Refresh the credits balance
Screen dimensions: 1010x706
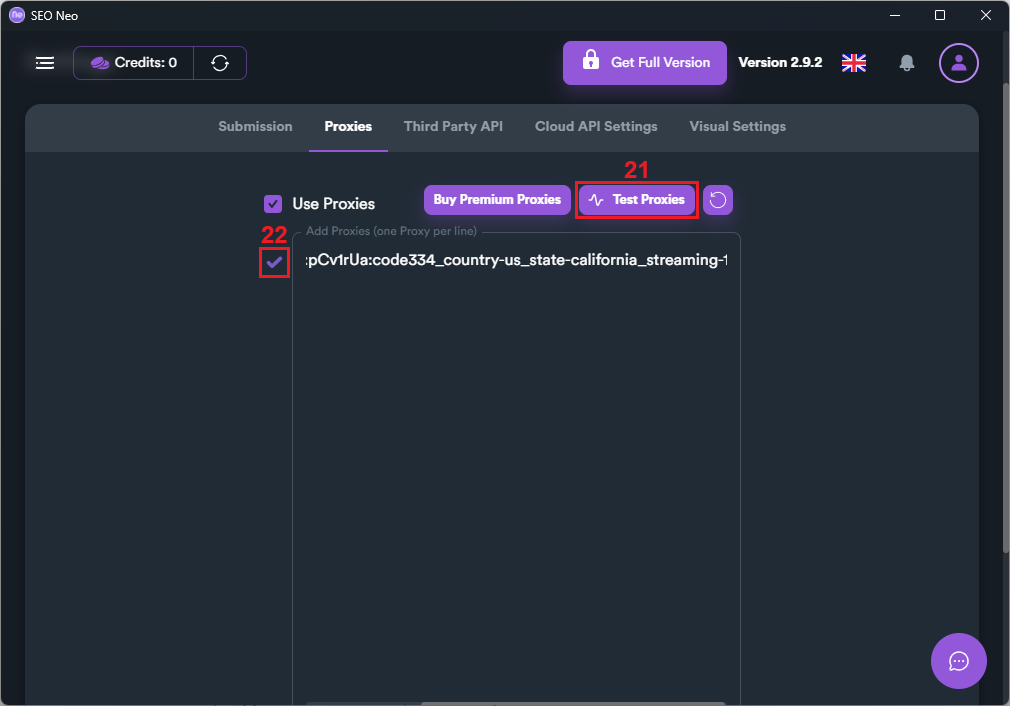point(220,63)
